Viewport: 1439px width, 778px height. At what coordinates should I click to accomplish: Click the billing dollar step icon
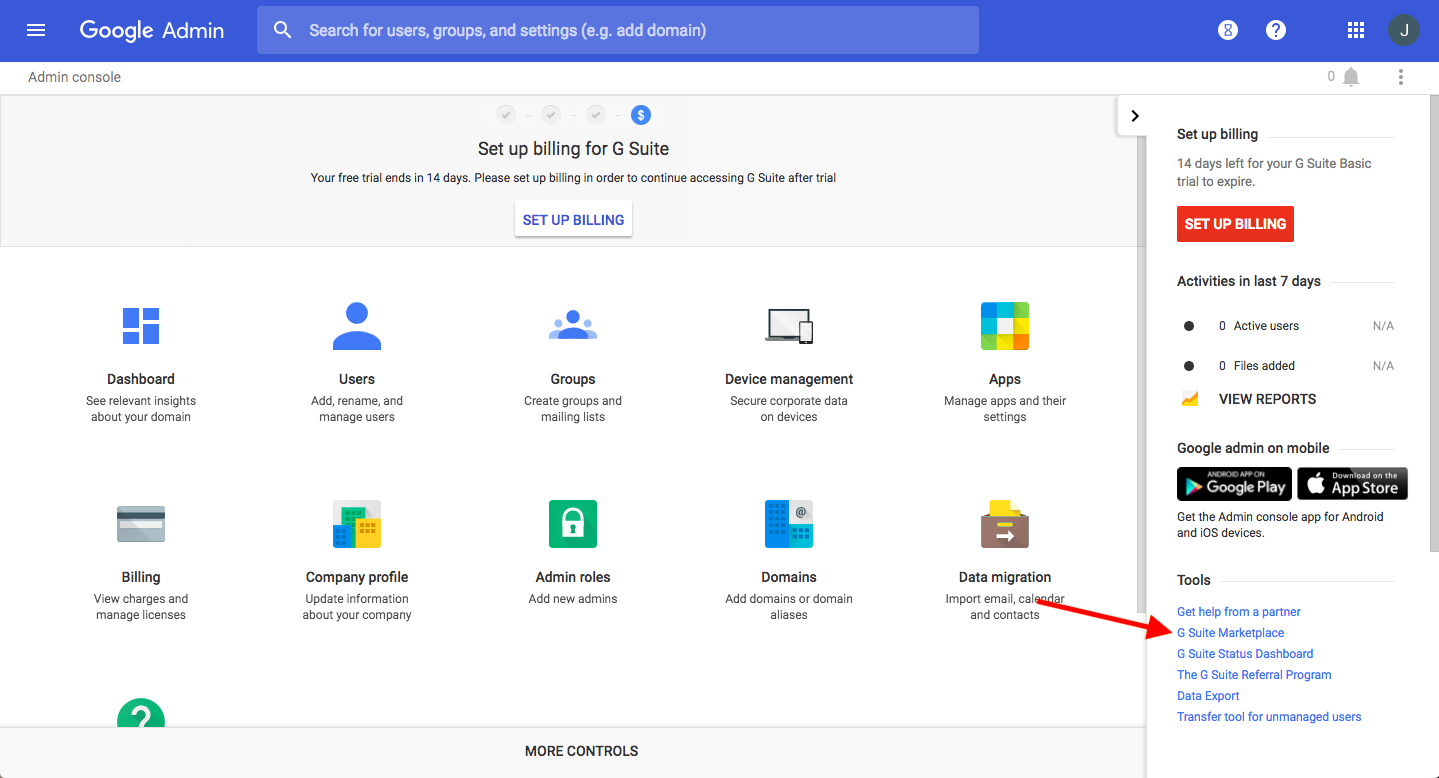click(x=641, y=115)
